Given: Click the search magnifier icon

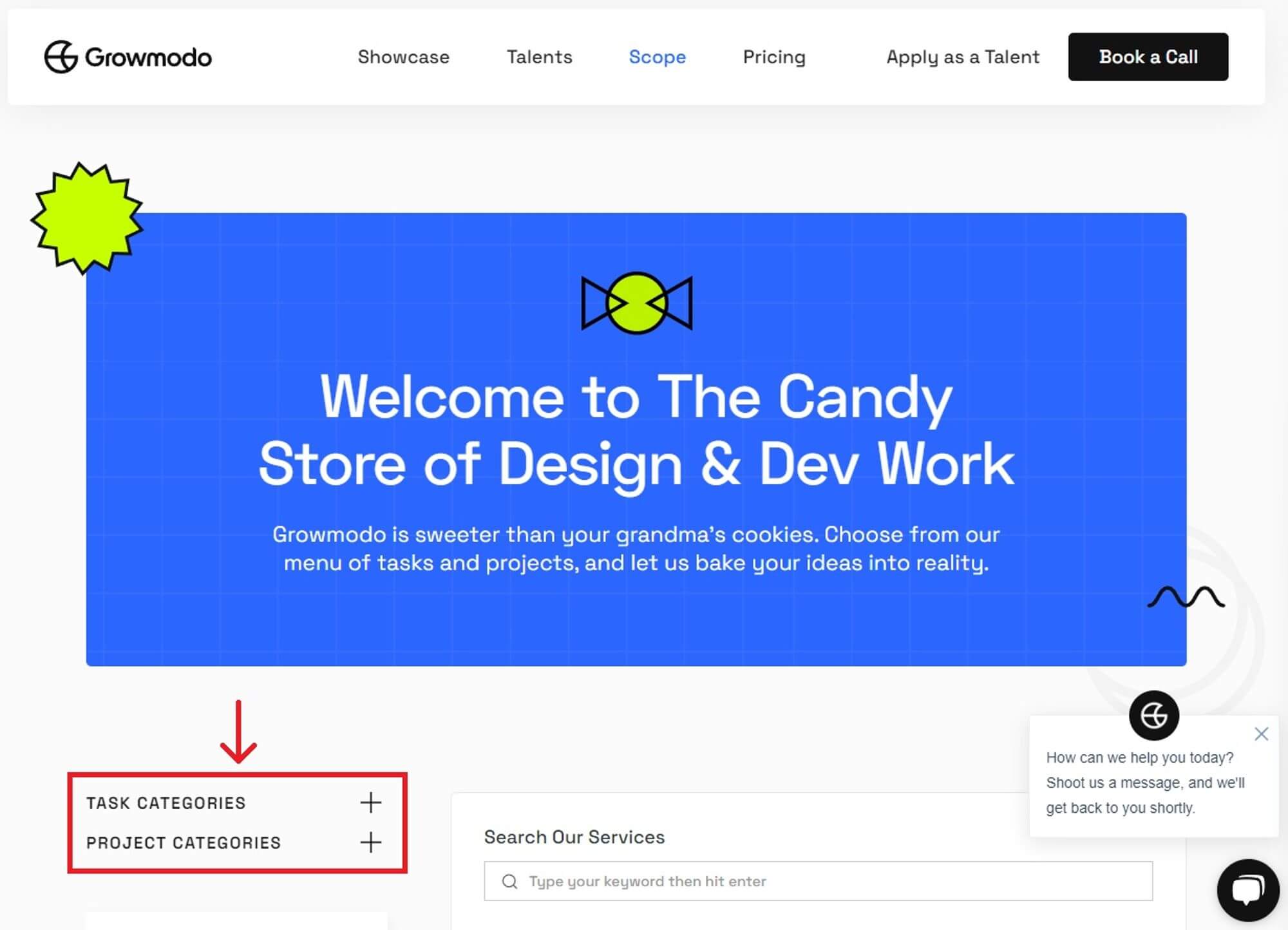Looking at the screenshot, I should pos(509,881).
